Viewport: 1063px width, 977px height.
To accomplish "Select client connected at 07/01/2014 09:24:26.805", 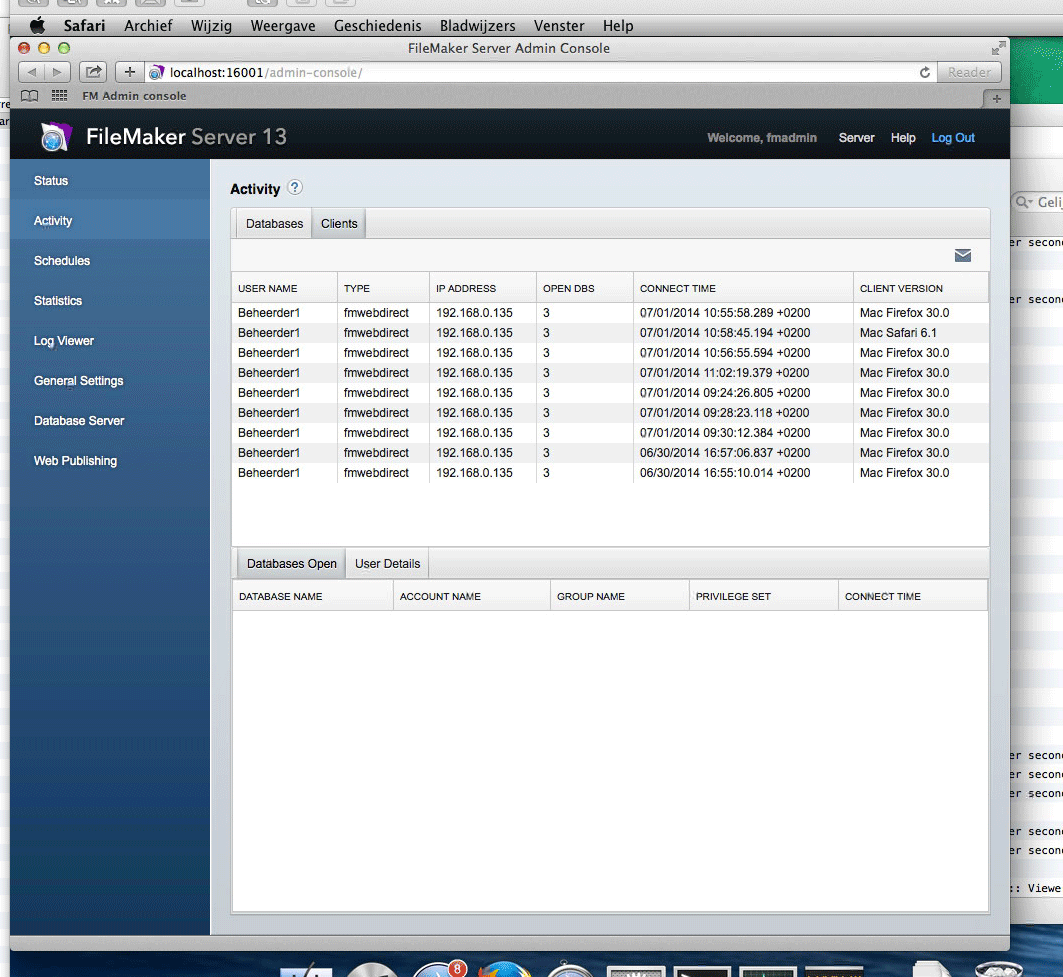I will point(610,393).
